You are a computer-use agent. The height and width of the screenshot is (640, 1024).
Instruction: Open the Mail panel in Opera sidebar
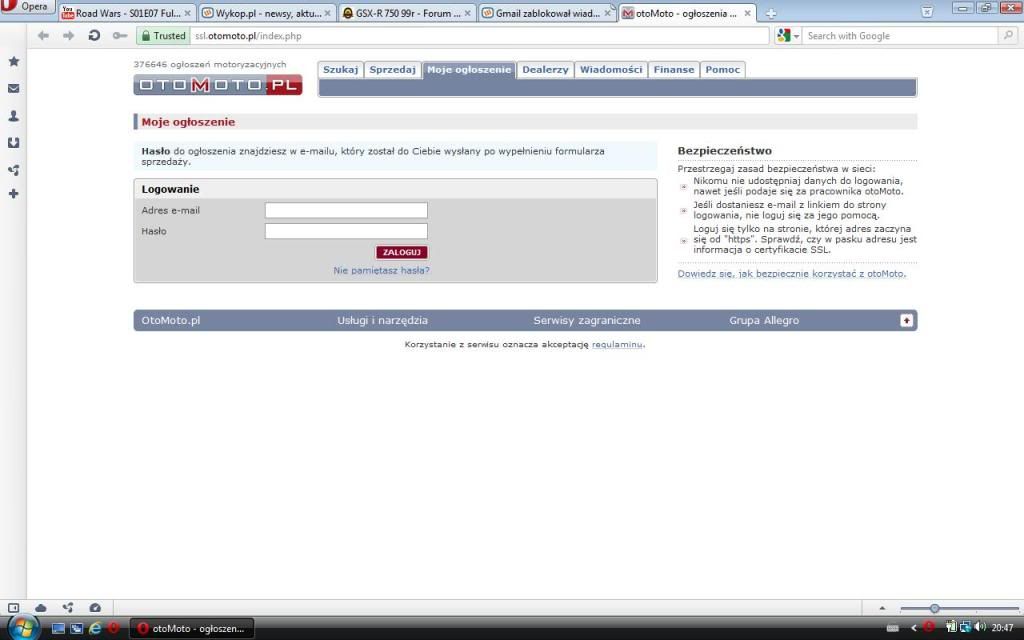[x=14, y=88]
